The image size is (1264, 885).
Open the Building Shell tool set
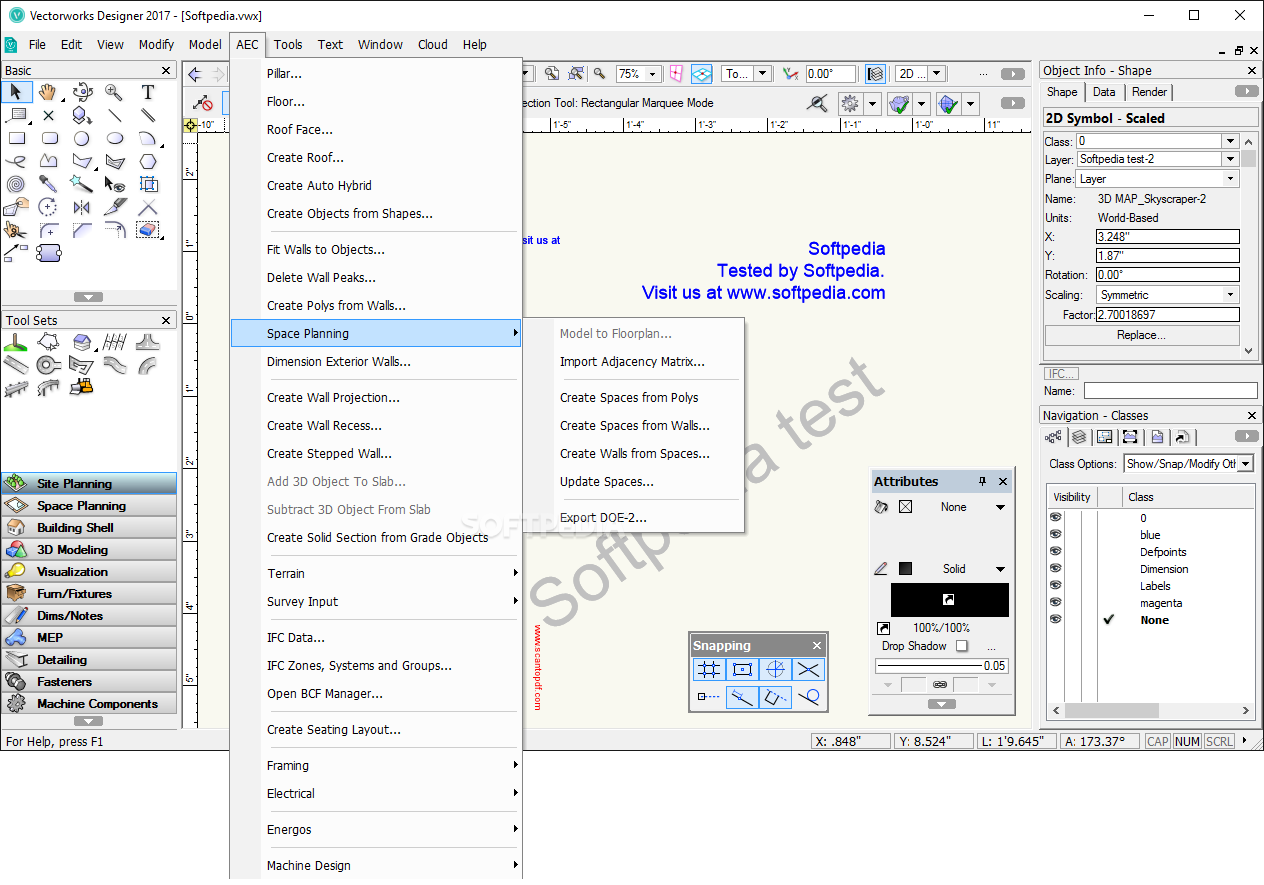tap(89, 528)
